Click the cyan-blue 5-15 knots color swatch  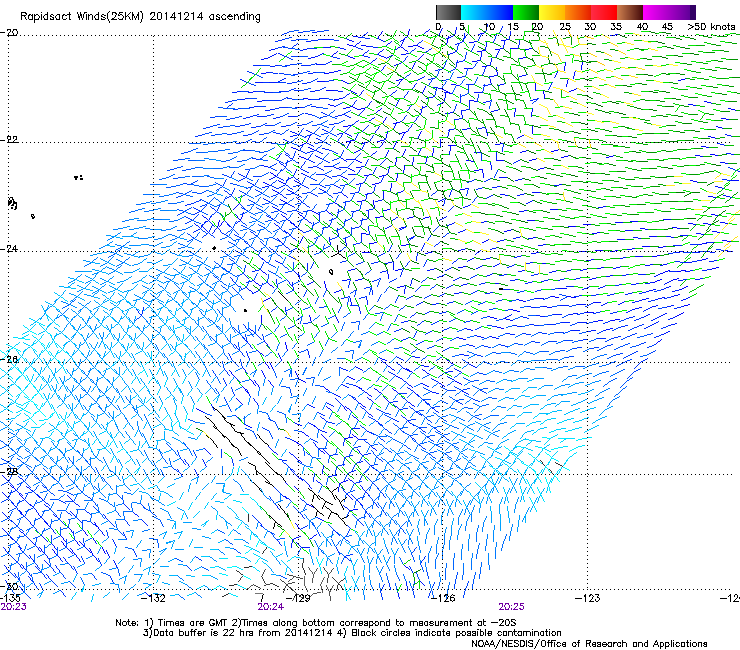[487, 12]
